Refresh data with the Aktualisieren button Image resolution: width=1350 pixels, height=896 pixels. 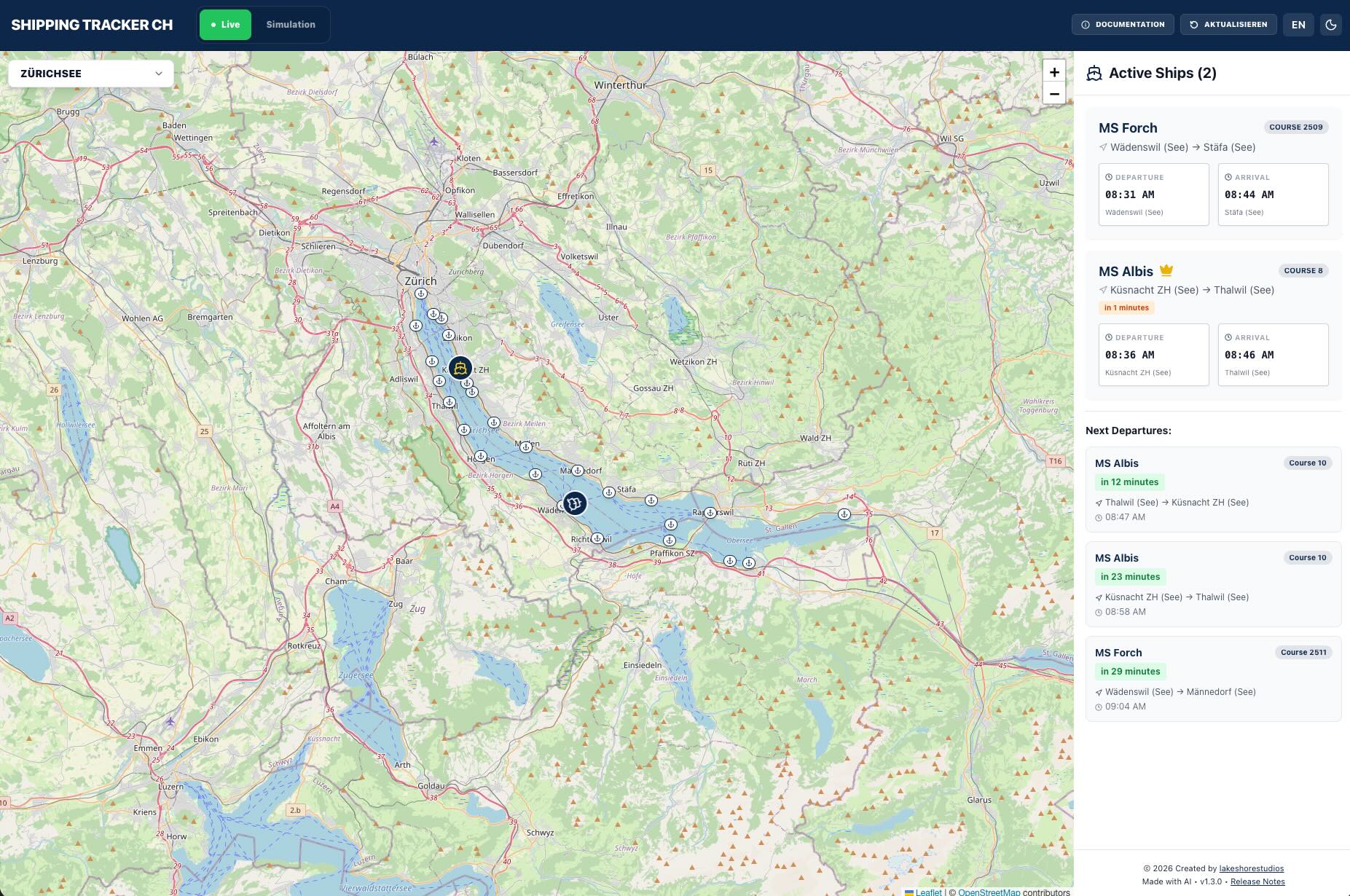1228,25
